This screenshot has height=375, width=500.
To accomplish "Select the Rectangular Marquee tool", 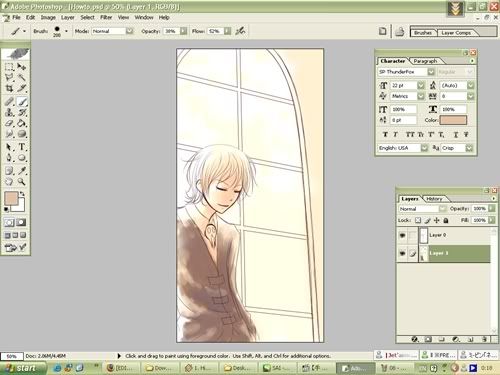I will coord(9,67).
